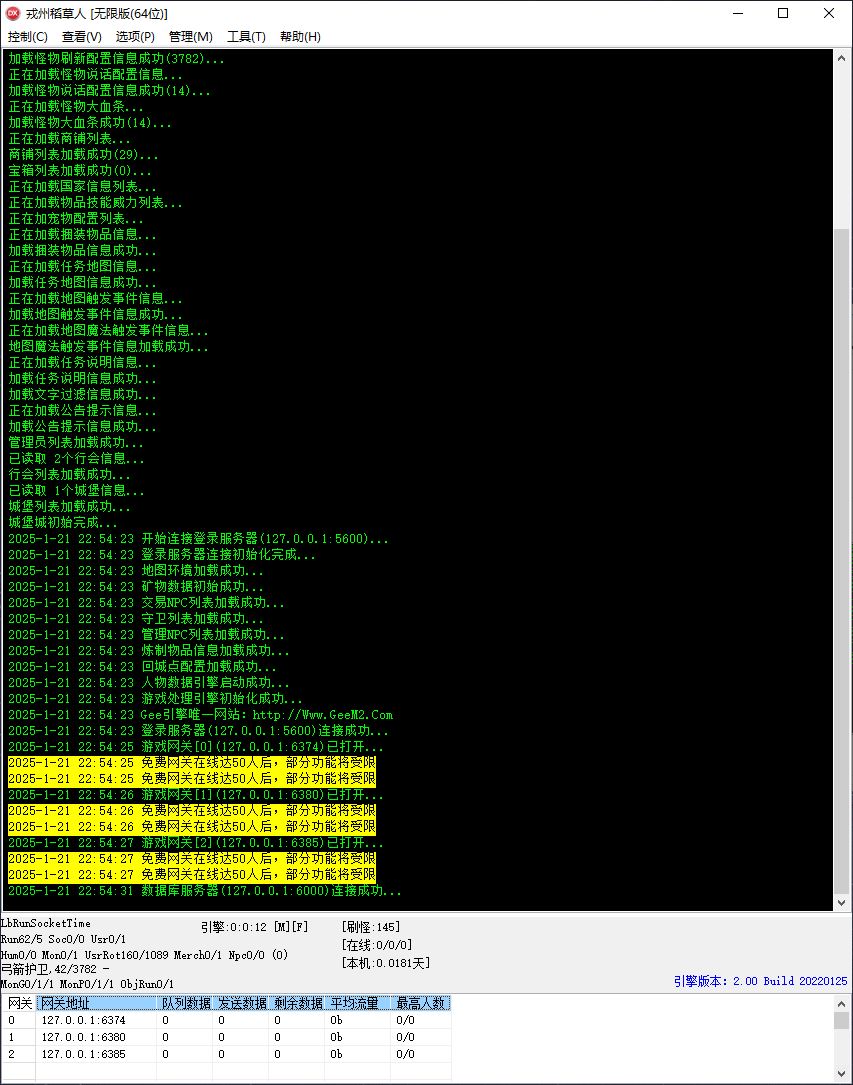The image size is (853, 1085).
Task: Sort by 最高人数 column header
Action: tap(421, 1003)
